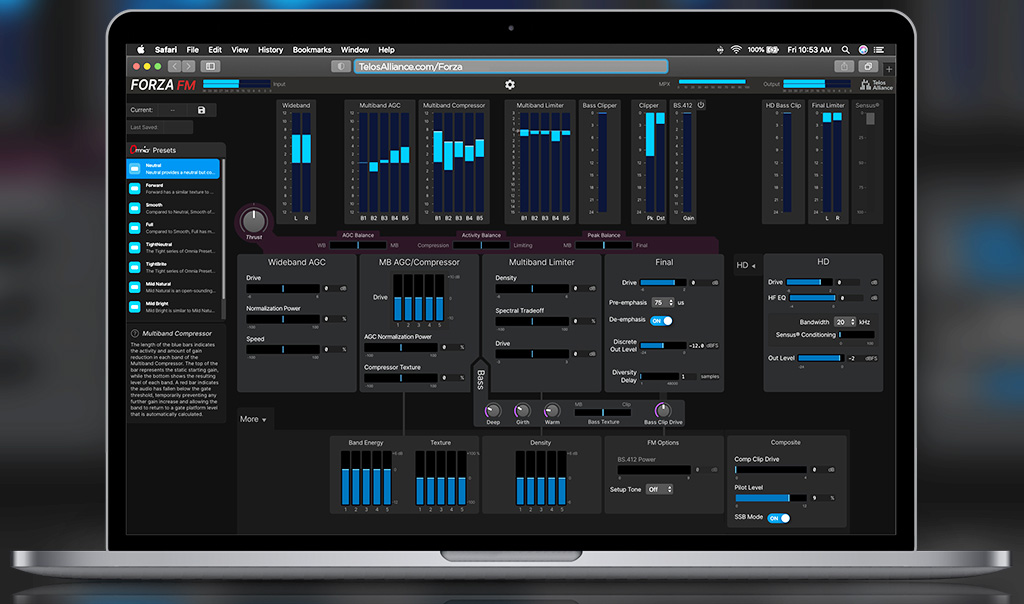
Task: Adjust the Comp Clip Drive slider
Action: tap(771, 470)
